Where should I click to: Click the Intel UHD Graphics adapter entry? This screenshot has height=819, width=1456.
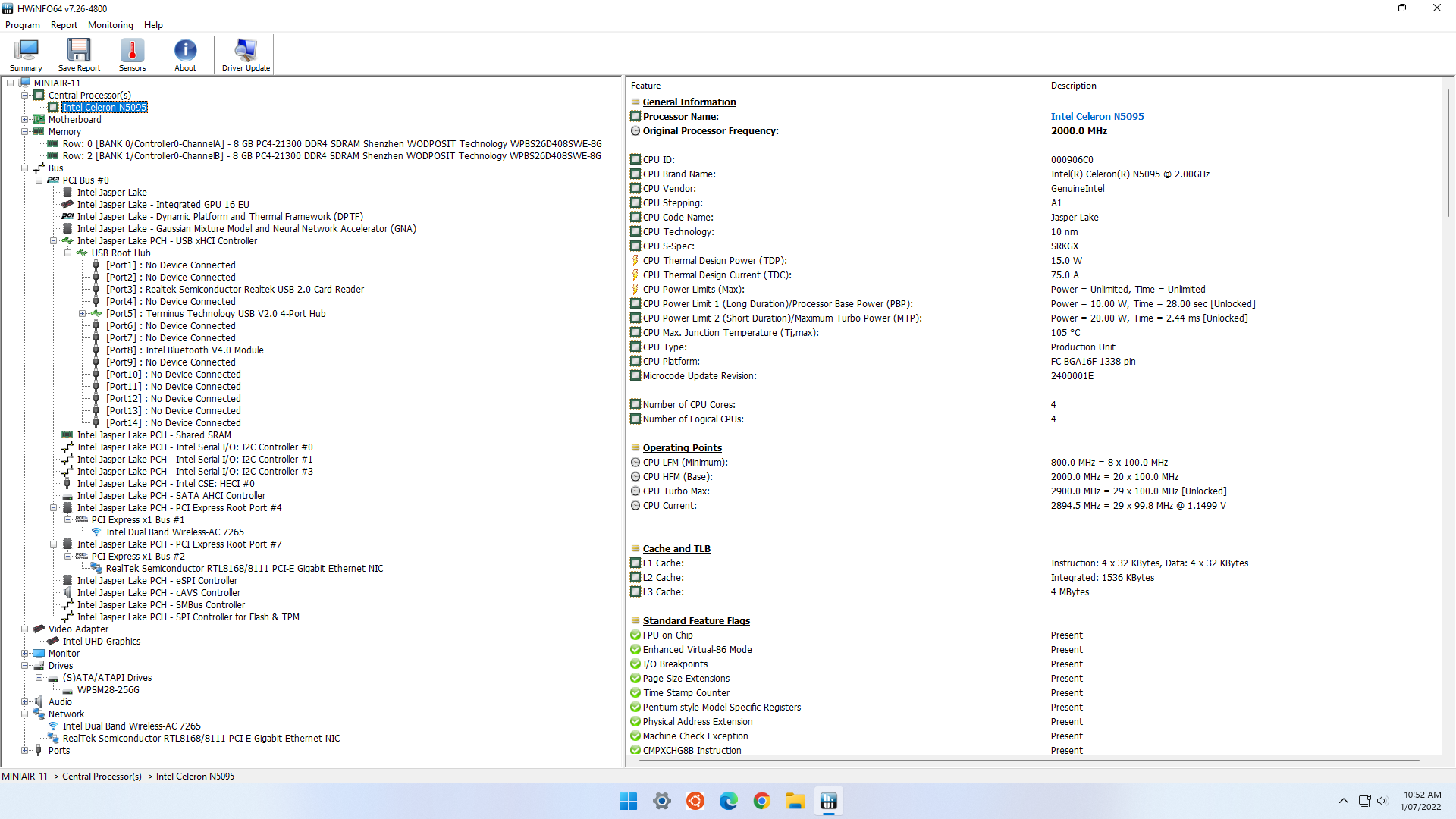(x=102, y=642)
